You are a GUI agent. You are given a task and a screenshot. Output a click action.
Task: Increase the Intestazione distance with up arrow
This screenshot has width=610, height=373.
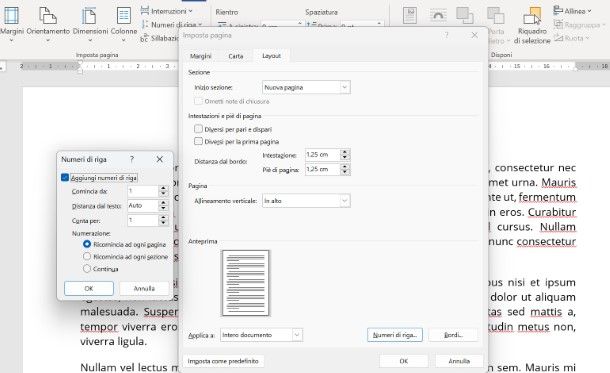pos(345,152)
